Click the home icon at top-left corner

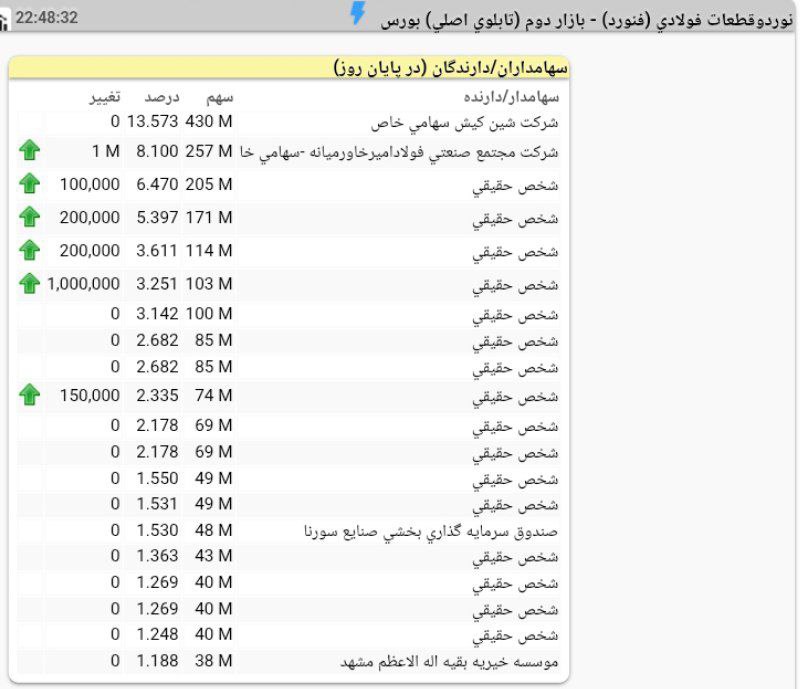(5, 21)
